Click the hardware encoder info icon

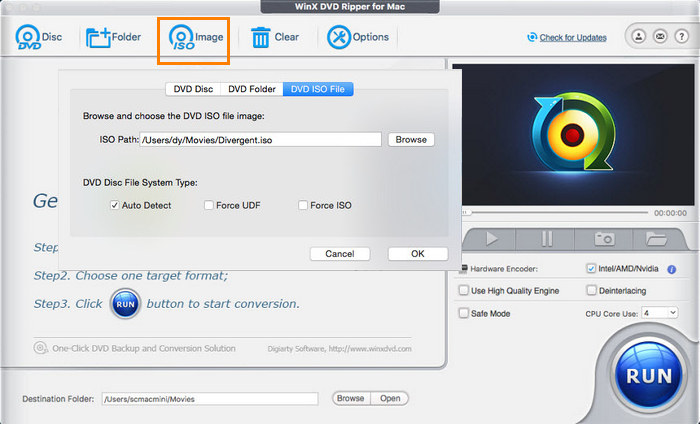click(671, 269)
